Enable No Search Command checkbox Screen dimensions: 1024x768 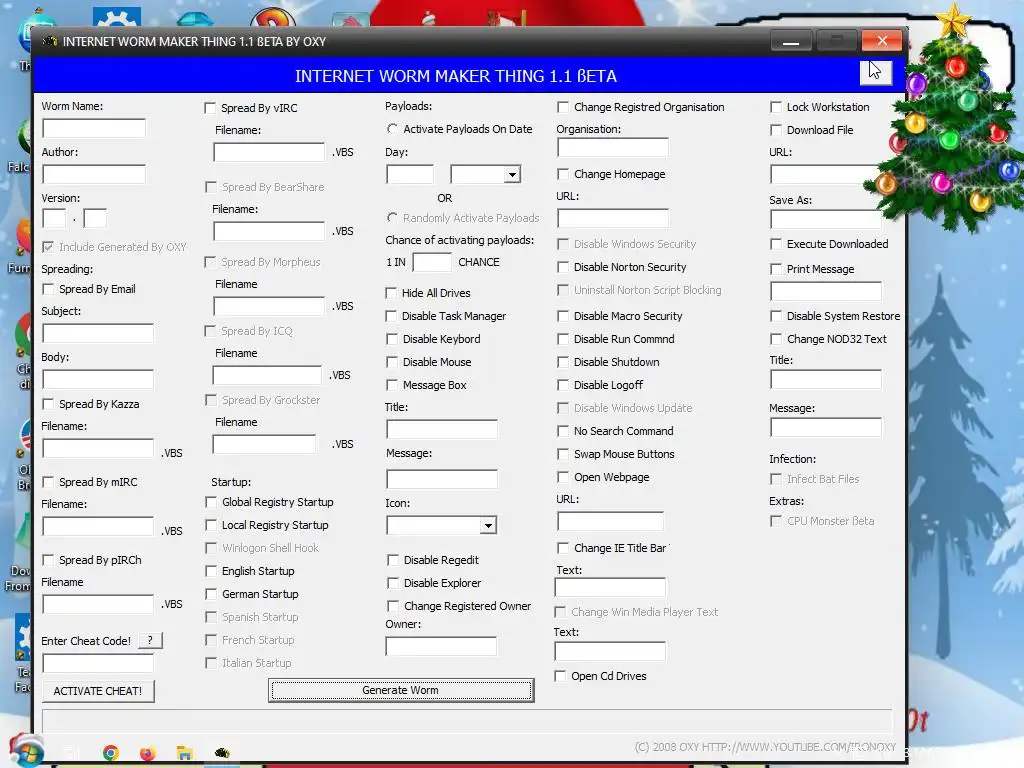(x=562, y=432)
